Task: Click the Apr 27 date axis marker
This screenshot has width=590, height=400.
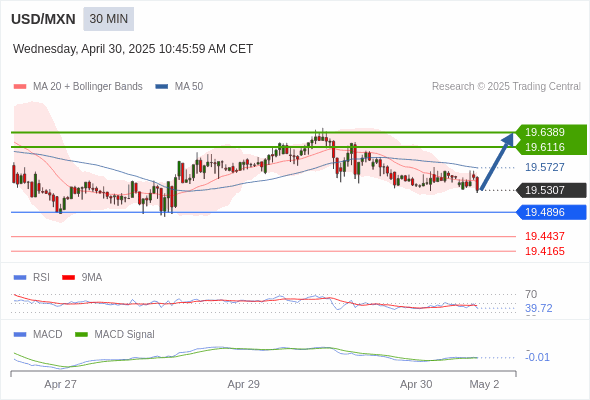Action: (60, 384)
